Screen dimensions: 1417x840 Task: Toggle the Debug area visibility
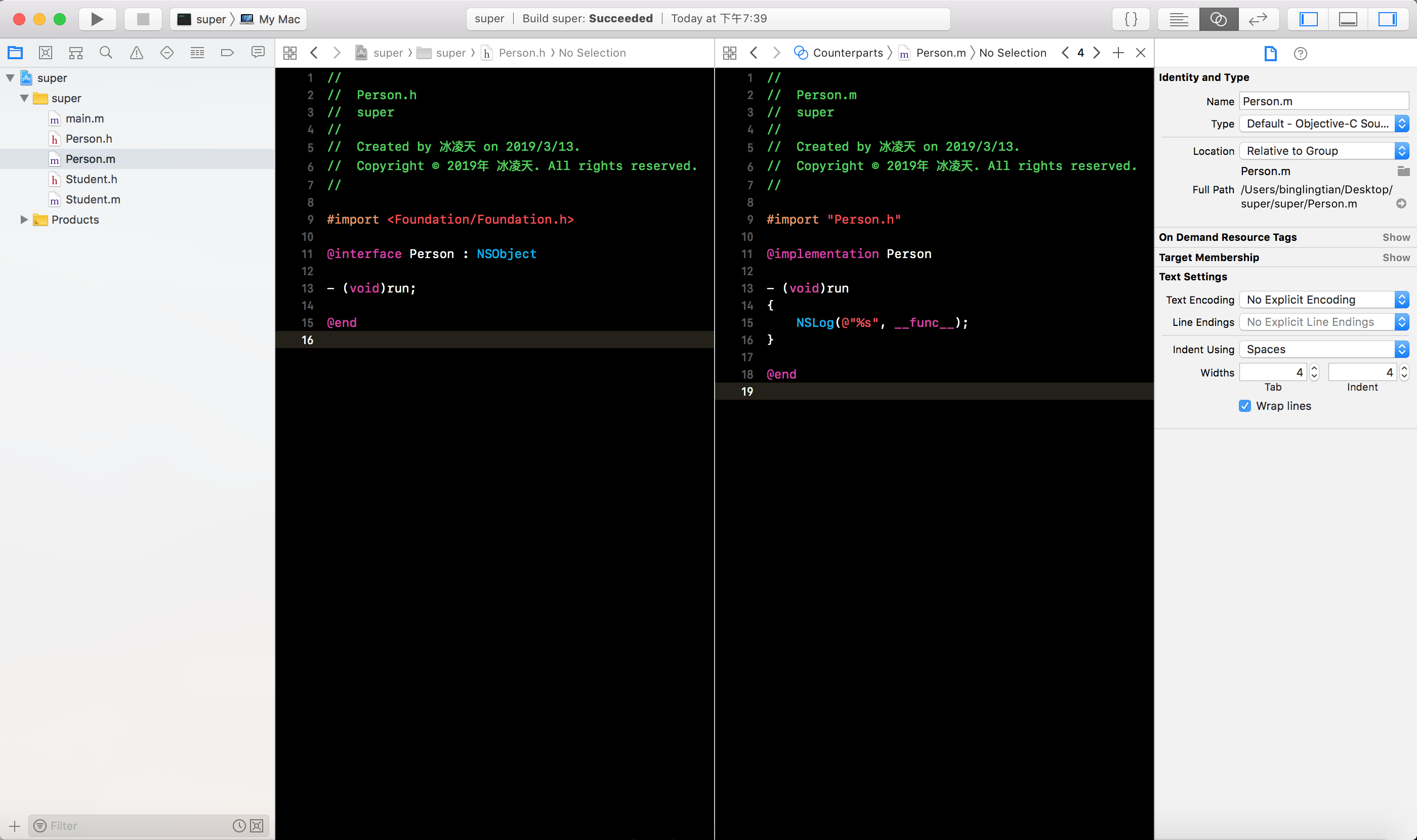(1347, 19)
